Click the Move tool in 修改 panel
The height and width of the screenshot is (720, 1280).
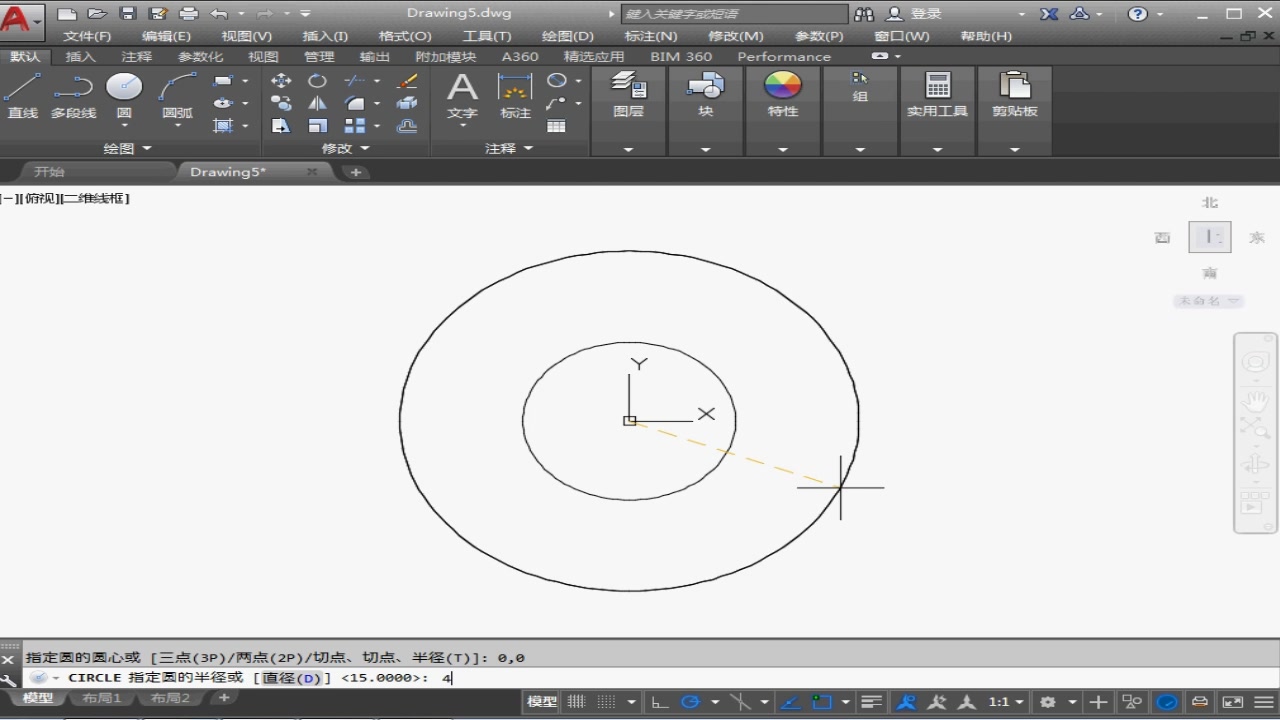(x=281, y=81)
